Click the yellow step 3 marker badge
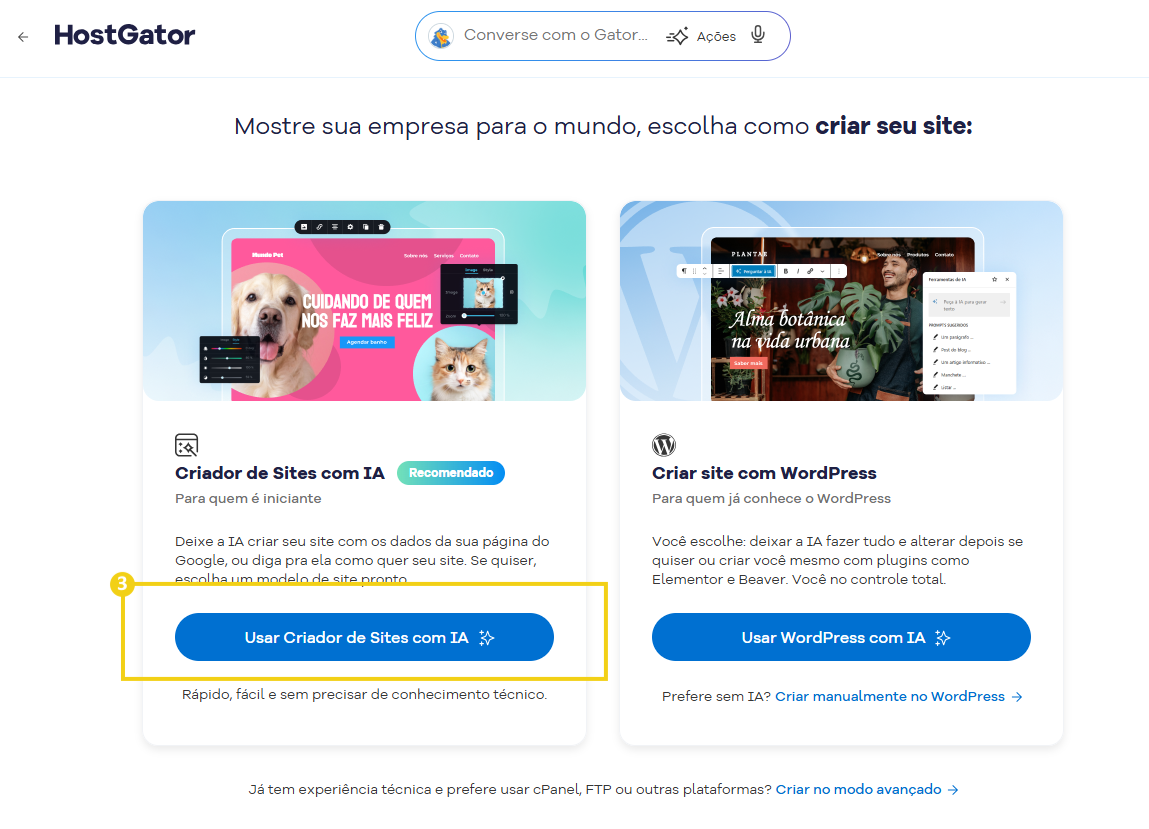This screenshot has width=1149, height=829. 122,584
